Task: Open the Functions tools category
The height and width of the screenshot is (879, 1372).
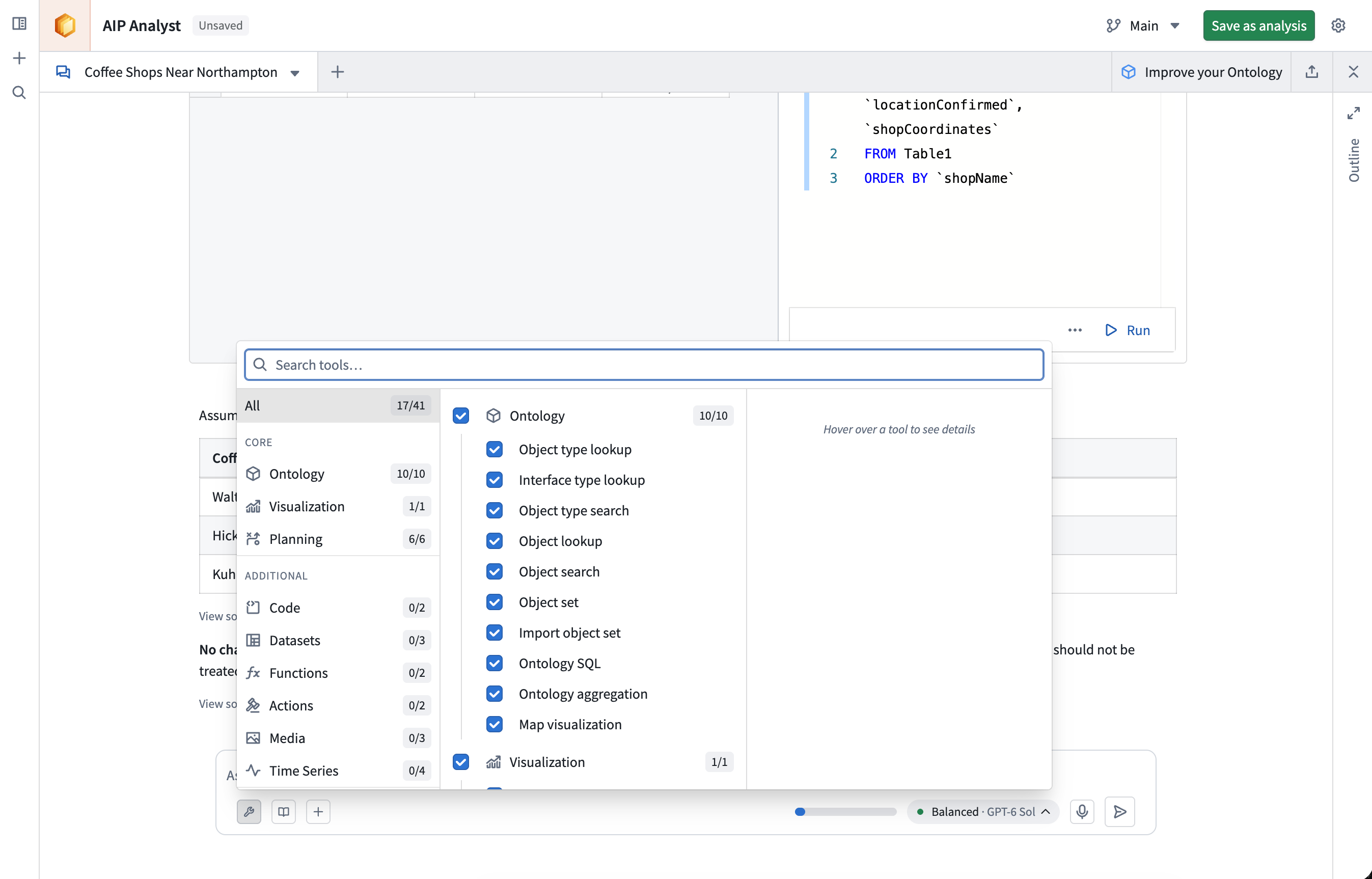Action: coord(338,673)
